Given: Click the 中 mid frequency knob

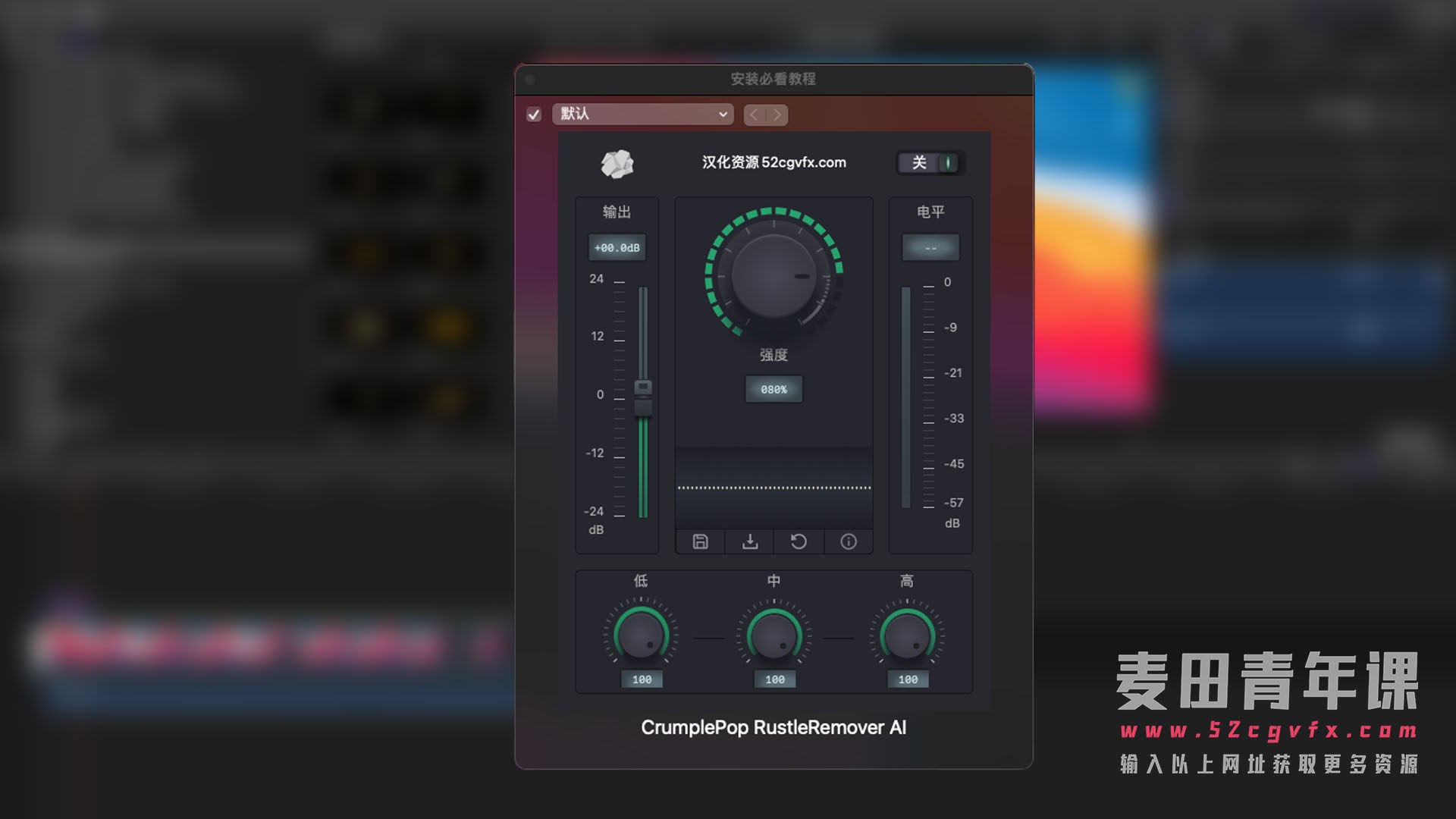Looking at the screenshot, I should tap(773, 635).
